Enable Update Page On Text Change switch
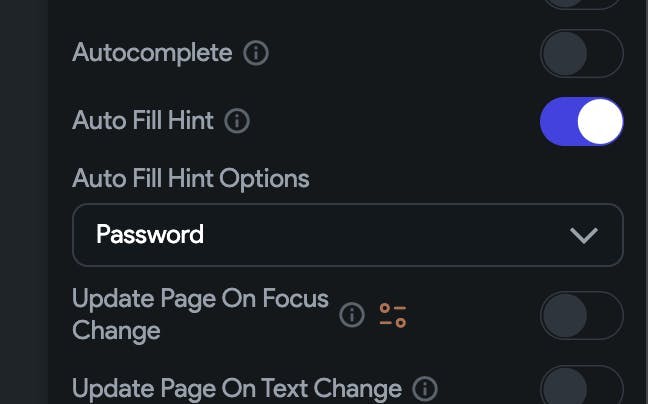 click(581, 387)
